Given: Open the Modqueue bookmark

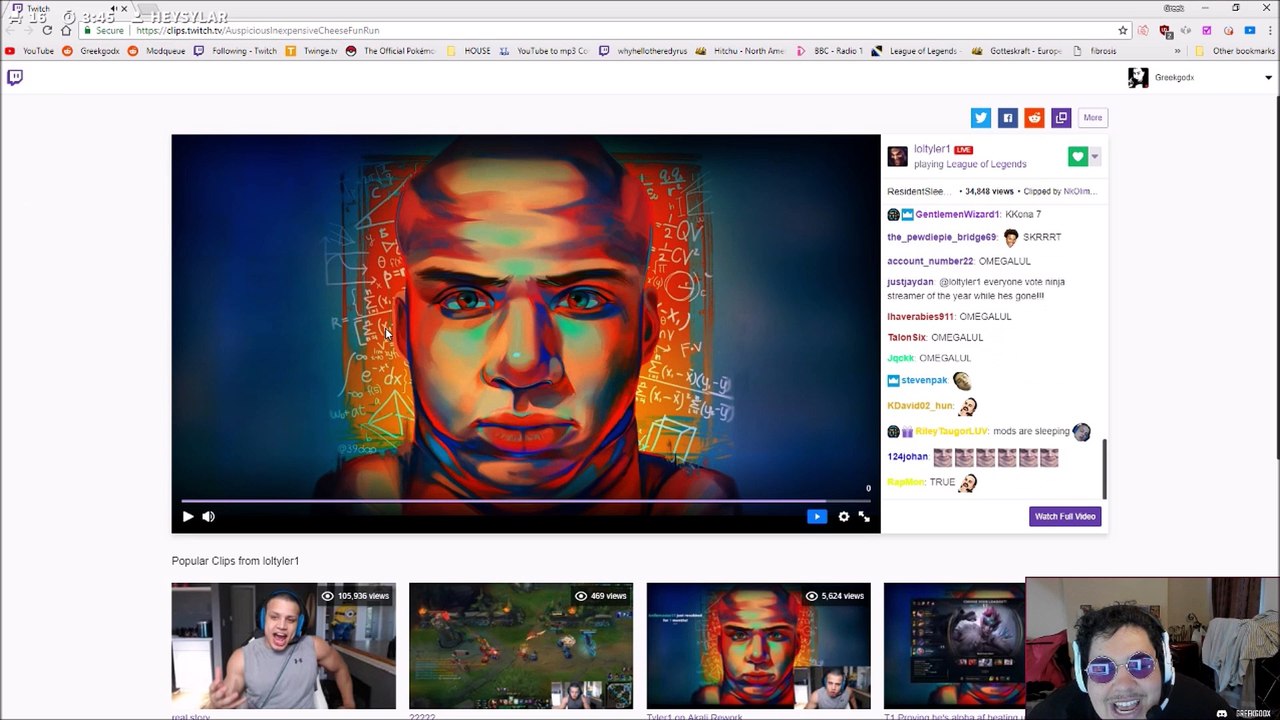Looking at the screenshot, I should [157, 51].
